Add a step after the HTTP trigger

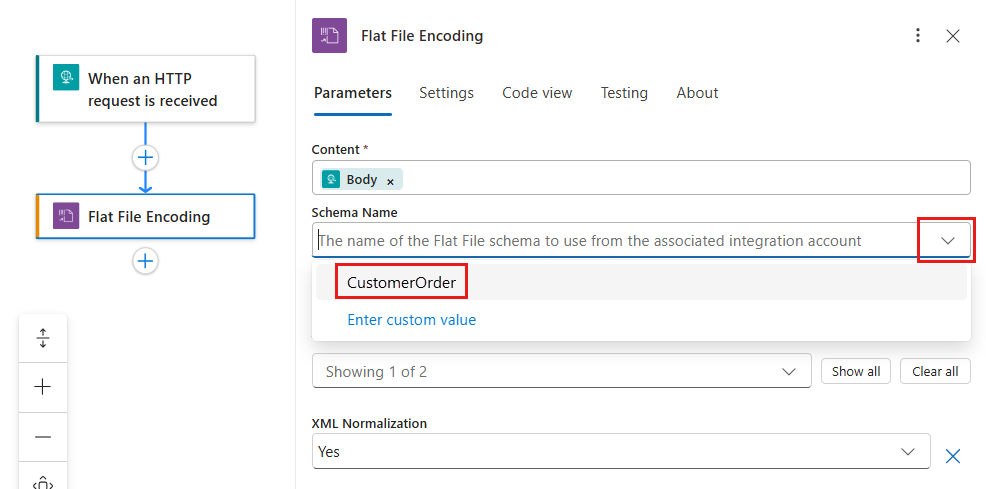tap(145, 157)
